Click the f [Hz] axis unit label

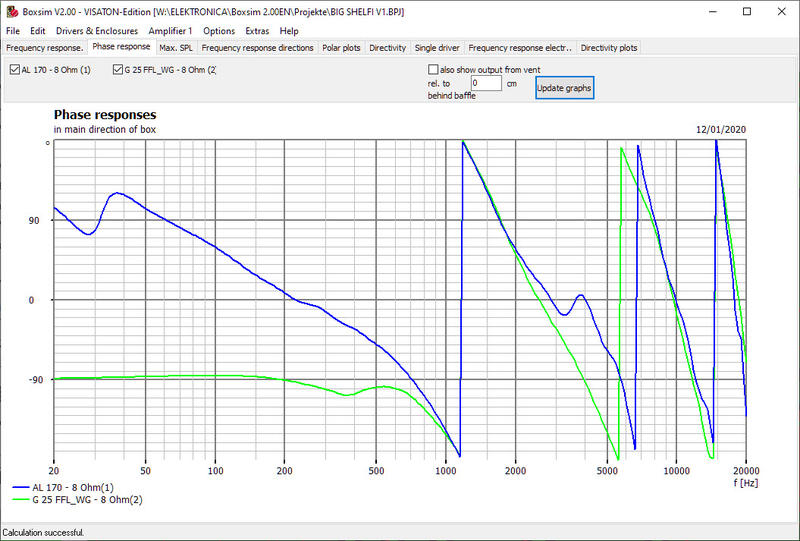tap(746, 482)
